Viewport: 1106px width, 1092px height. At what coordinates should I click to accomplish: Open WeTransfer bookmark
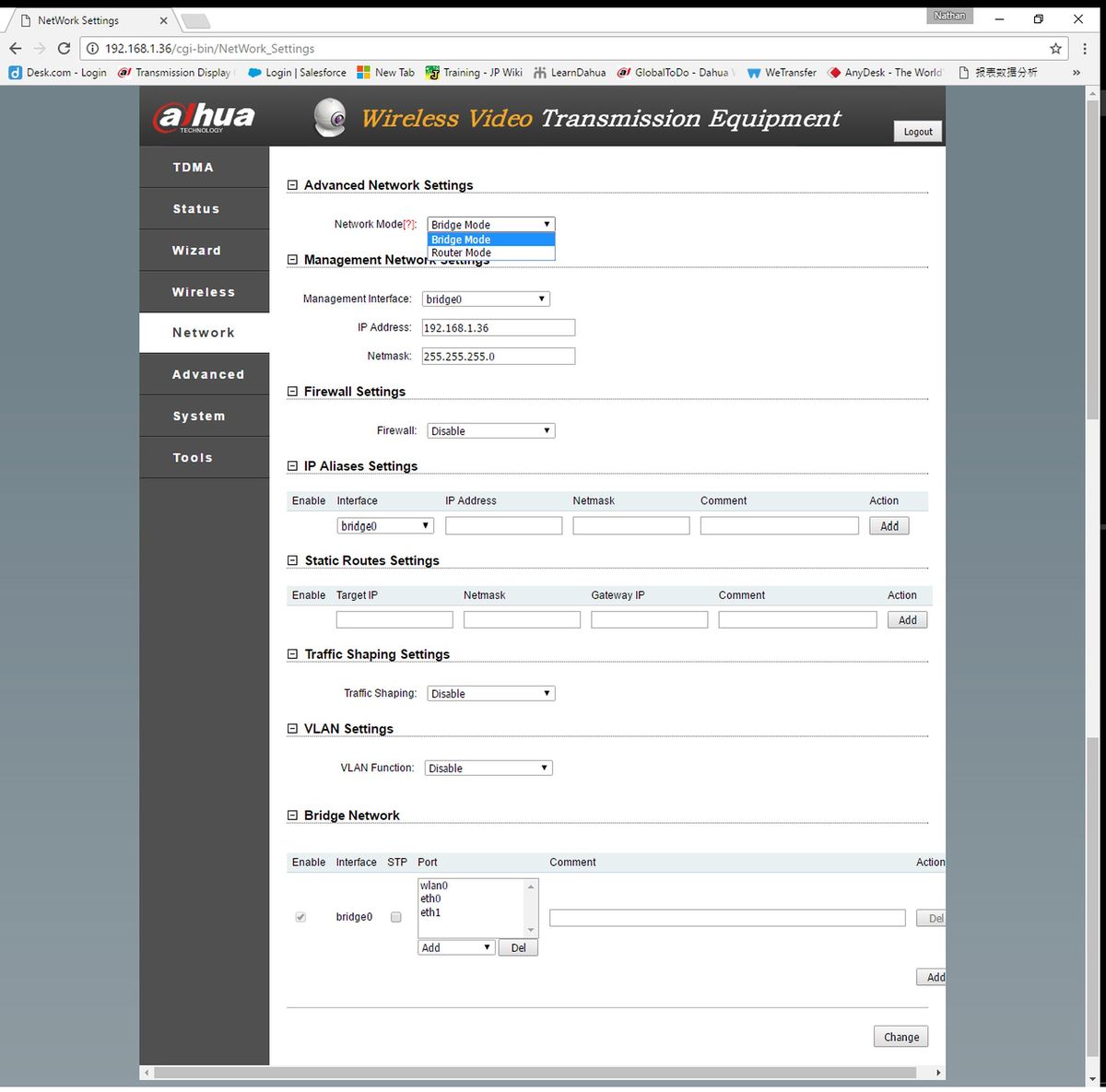coord(782,73)
